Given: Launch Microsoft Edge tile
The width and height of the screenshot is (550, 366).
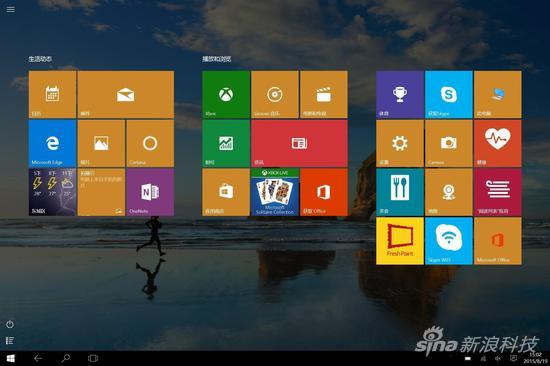Looking at the screenshot, I should point(52,143).
